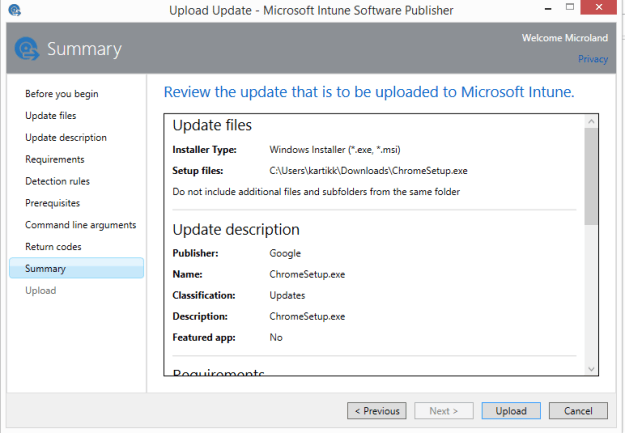This screenshot has height=433, width=625.
Task: Click the Name value ChromeSetup.exe
Action: tap(307, 274)
